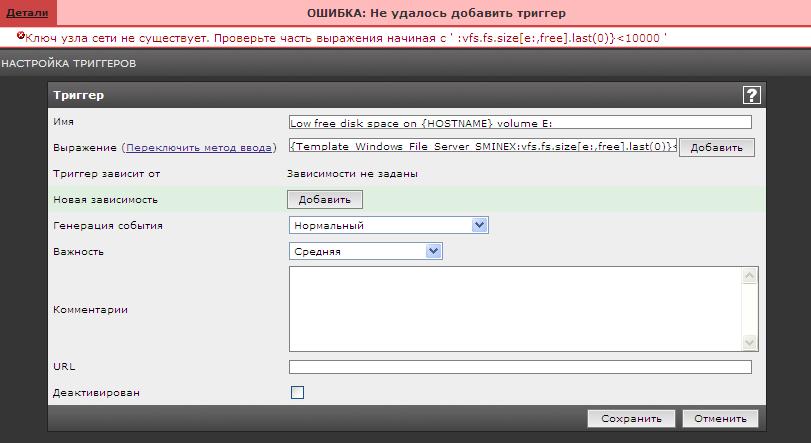Open the Детали error details link
Screen dimensions: 811x443
[x=27, y=13]
